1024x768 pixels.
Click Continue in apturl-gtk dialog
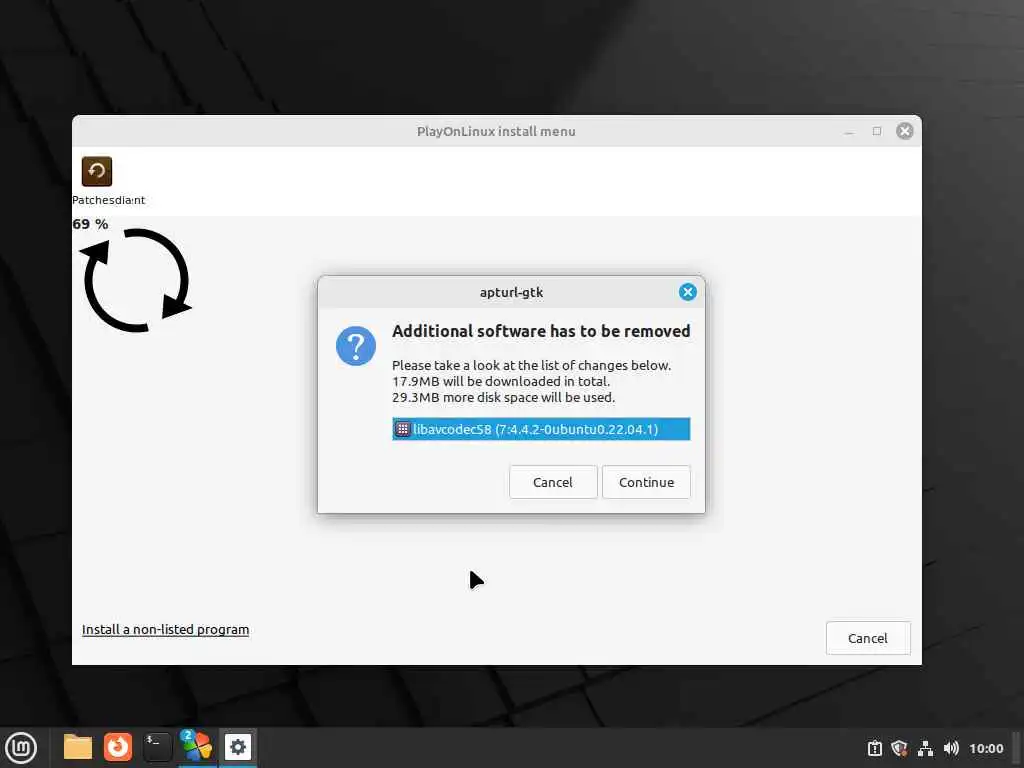(646, 482)
